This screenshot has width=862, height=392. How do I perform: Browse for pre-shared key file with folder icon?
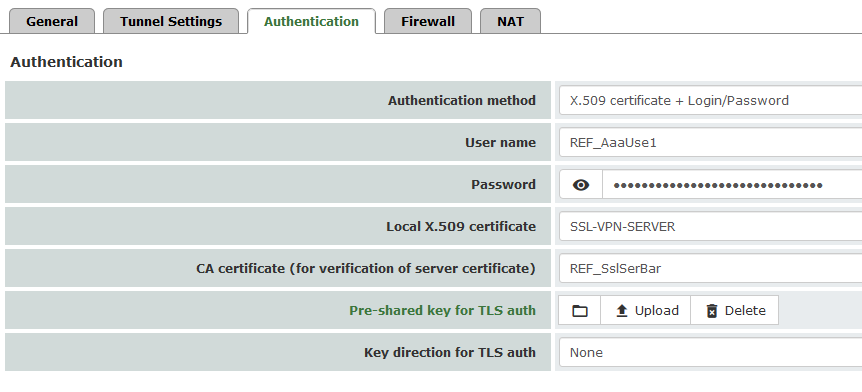(579, 311)
